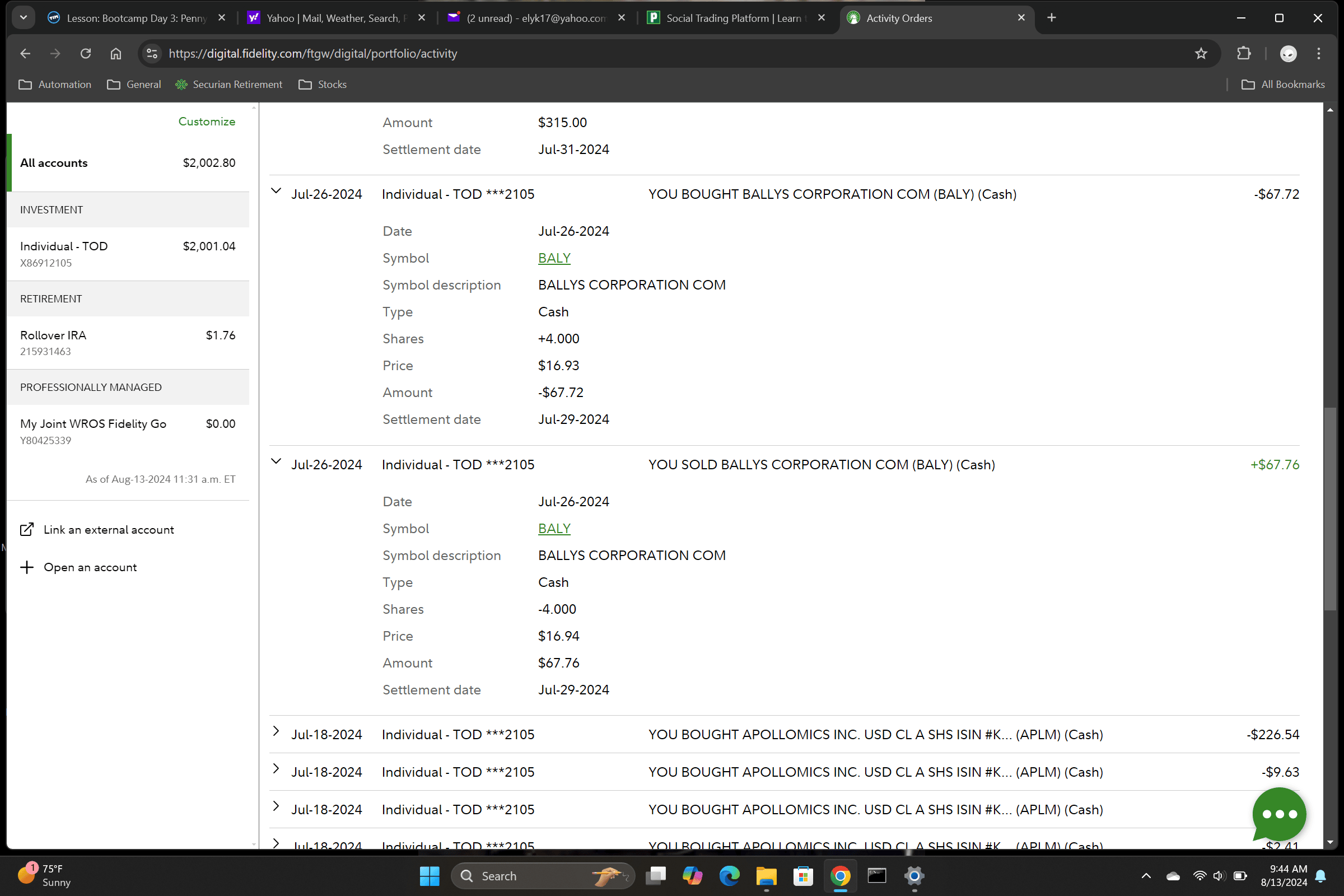
Task: Open the Chrome three-dot menu
Action: click(x=1319, y=54)
